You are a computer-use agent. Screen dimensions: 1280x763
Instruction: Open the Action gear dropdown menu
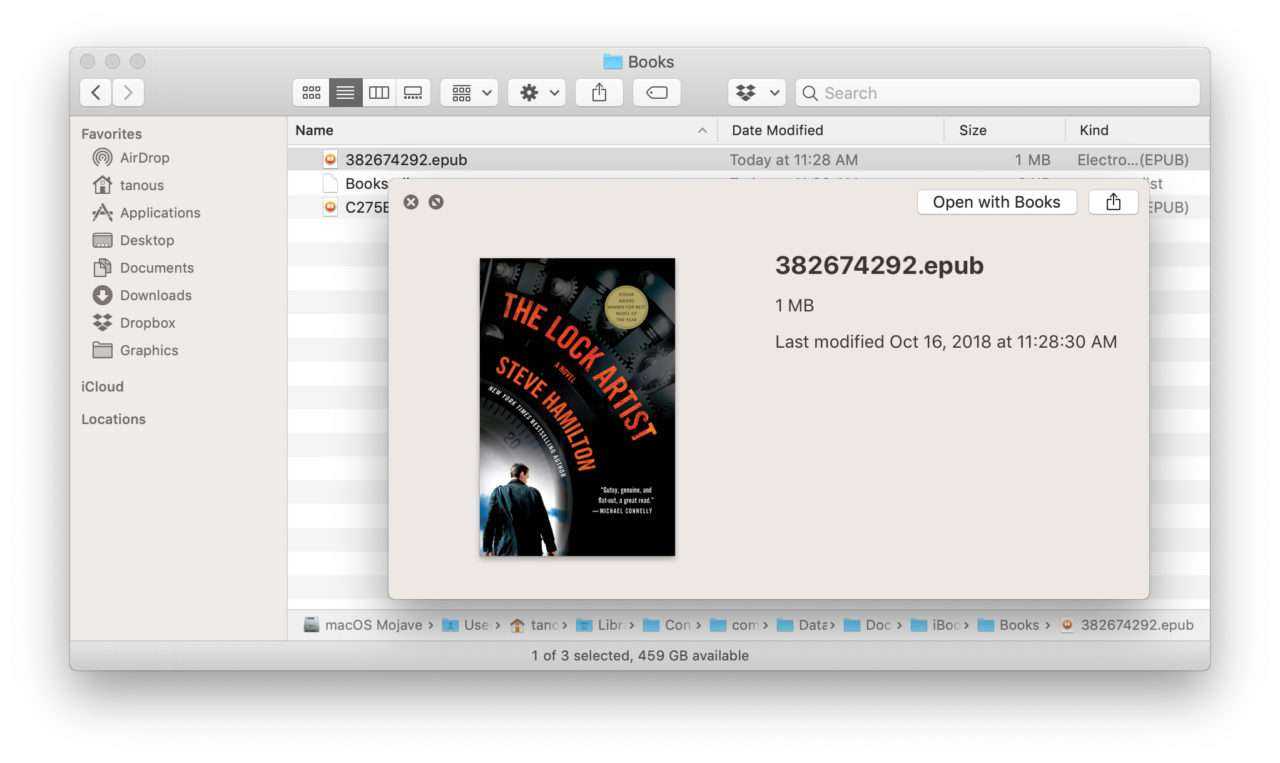point(537,93)
